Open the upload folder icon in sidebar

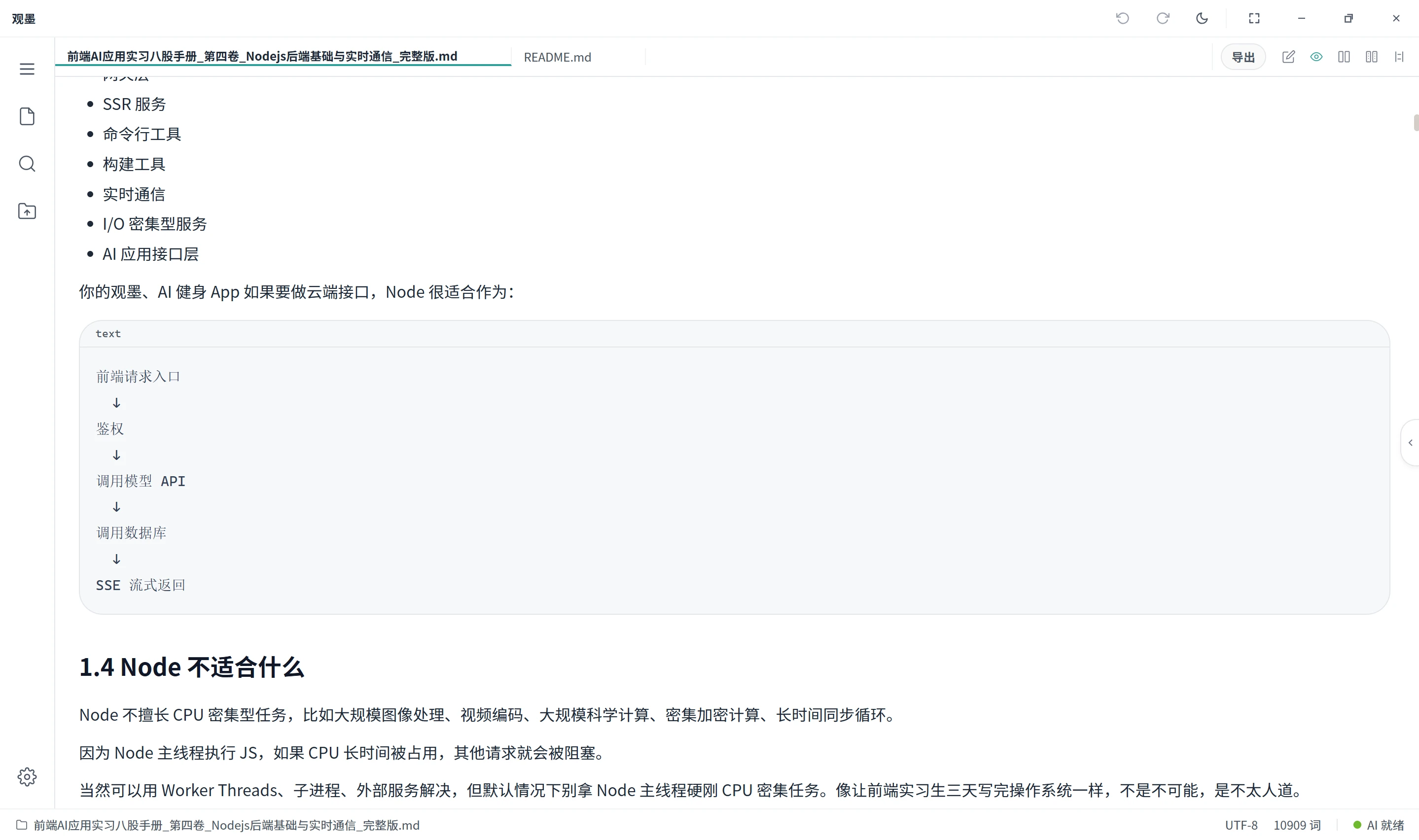point(27,211)
